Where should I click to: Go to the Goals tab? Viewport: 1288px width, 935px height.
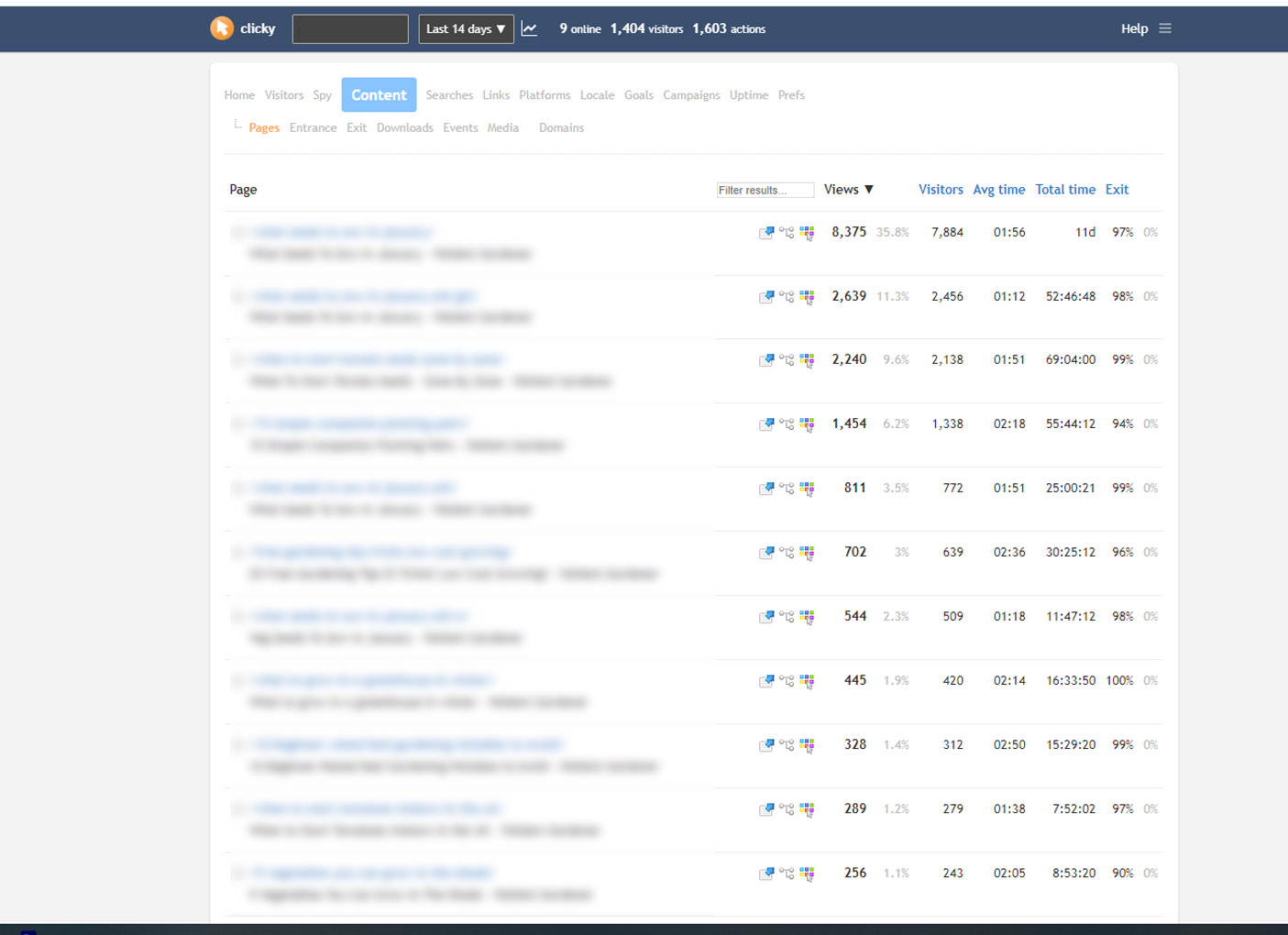(x=639, y=95)
